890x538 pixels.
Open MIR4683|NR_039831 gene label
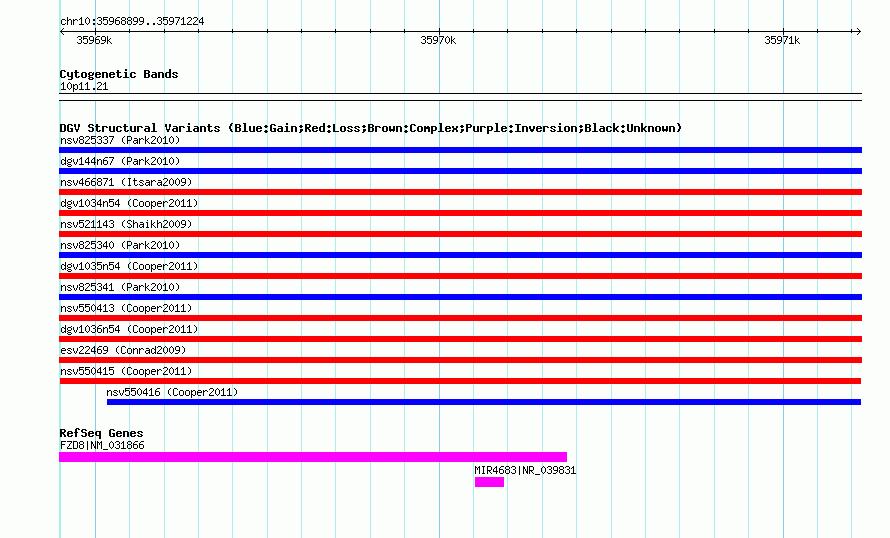(x=525, y=470)
